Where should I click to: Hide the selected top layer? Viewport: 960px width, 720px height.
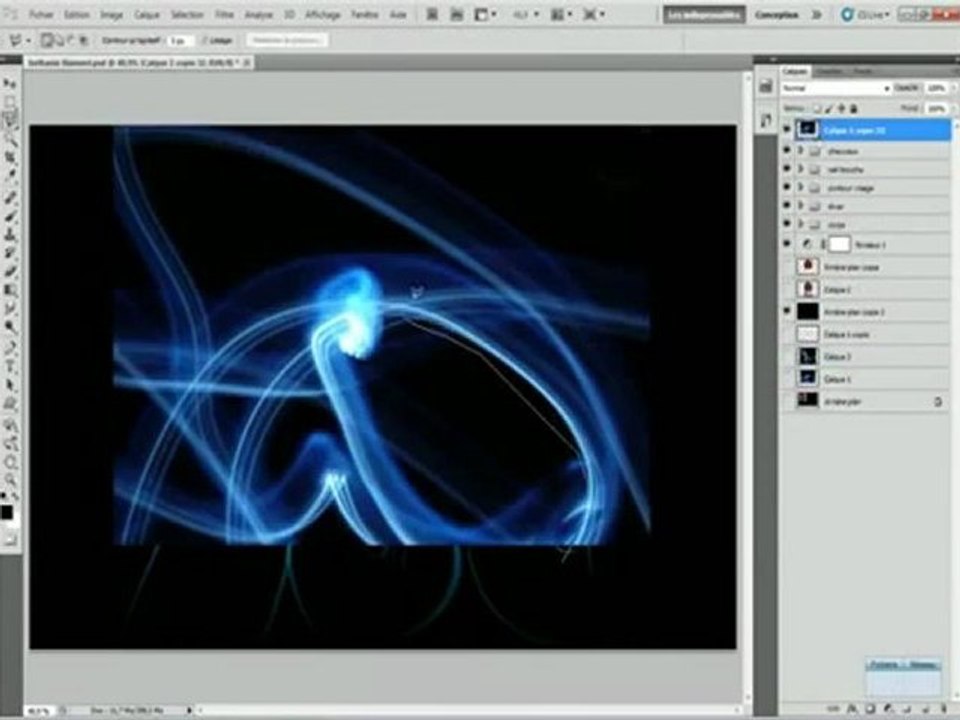(x=787, y=129)
